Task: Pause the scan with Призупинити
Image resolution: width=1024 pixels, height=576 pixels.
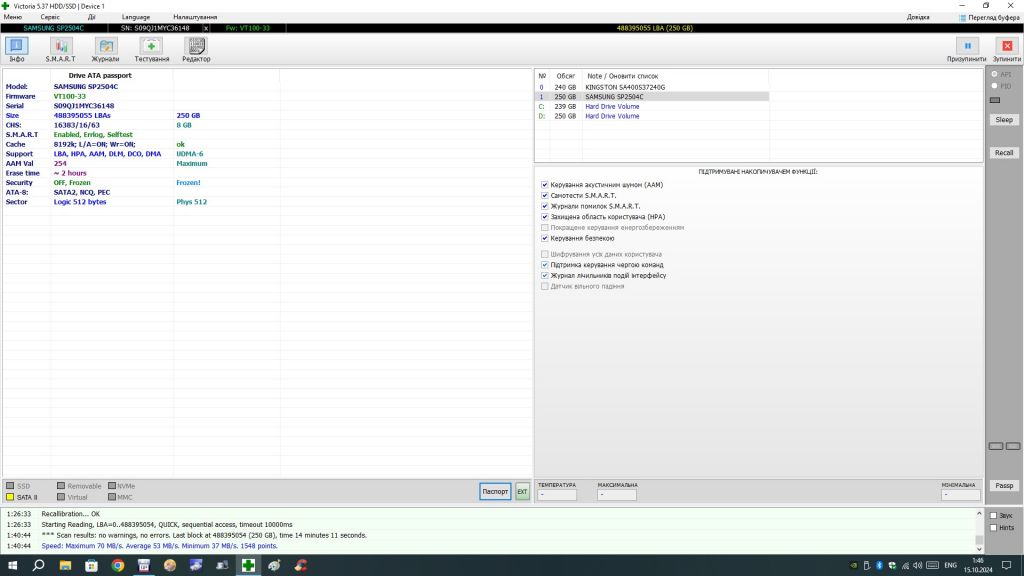Action: point(967,50)
